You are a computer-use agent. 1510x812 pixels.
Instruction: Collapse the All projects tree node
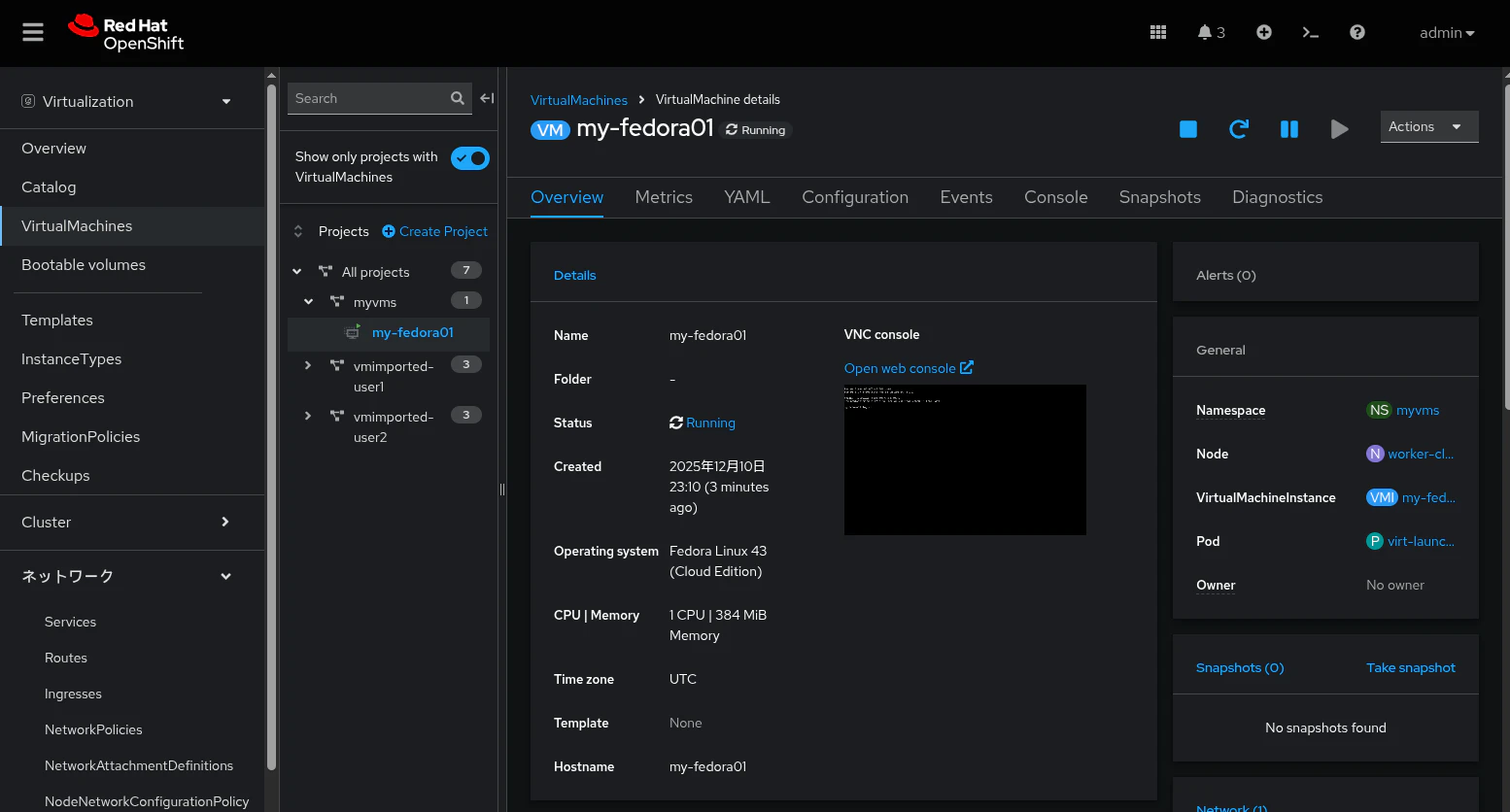pyautogui.click(x=297, y=272)
